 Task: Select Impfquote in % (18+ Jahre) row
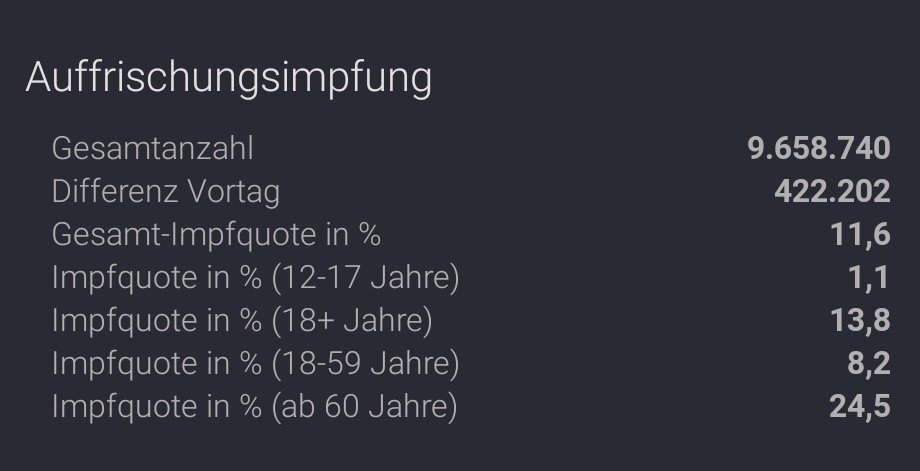tap(471, 321)
